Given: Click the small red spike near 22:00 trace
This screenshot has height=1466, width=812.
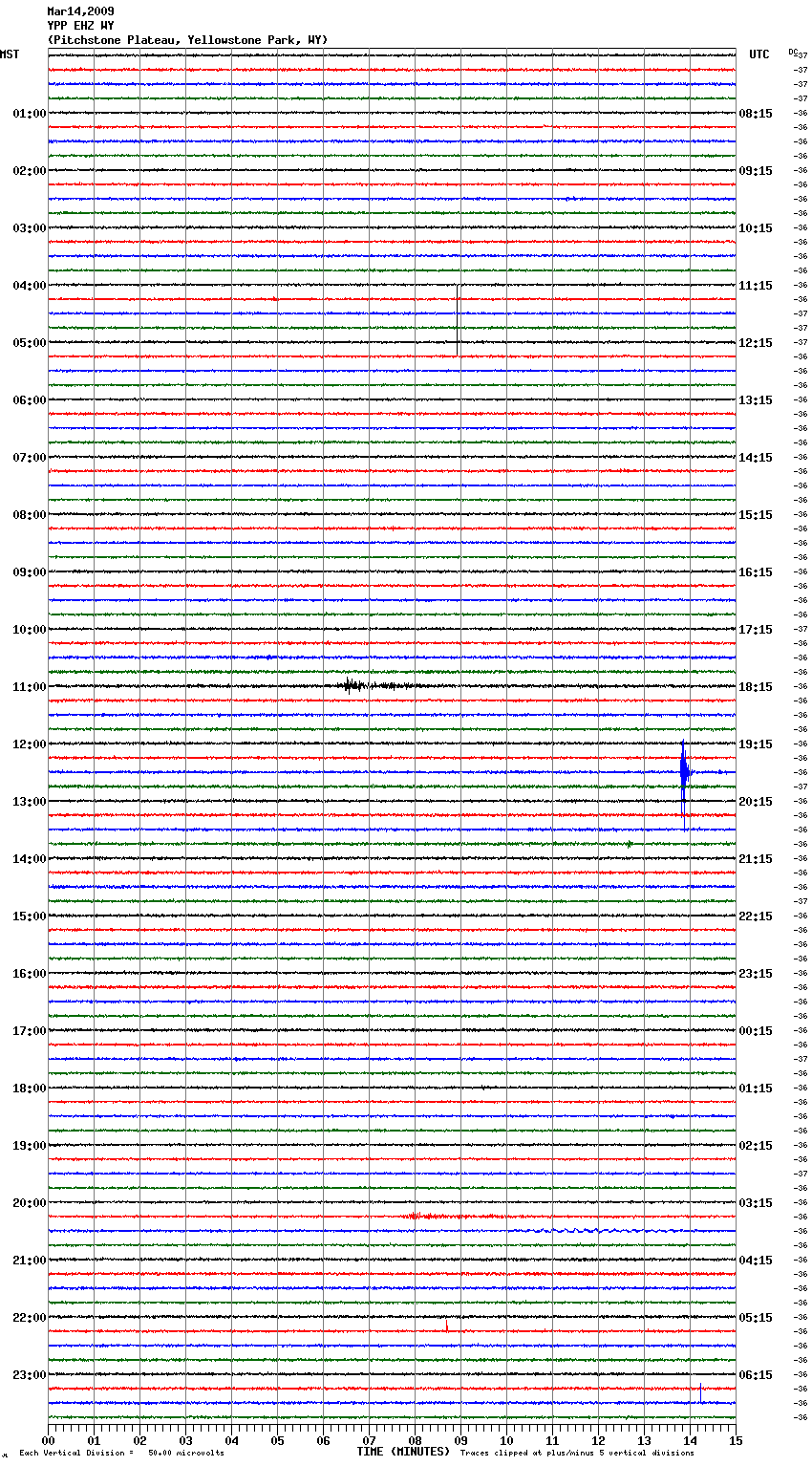Looking at the screenshot, I should [446, 1326].
